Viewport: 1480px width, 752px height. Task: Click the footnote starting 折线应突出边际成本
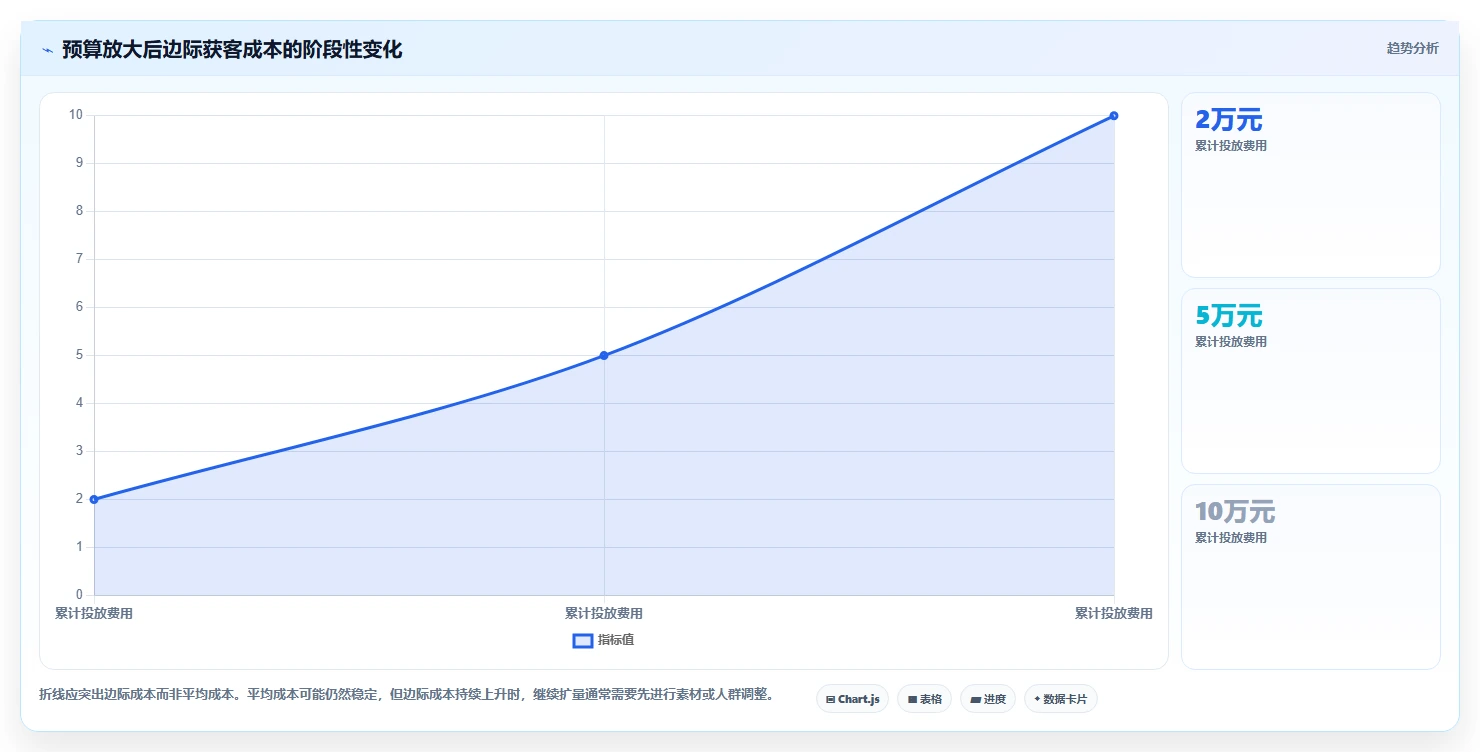(409, 694)
